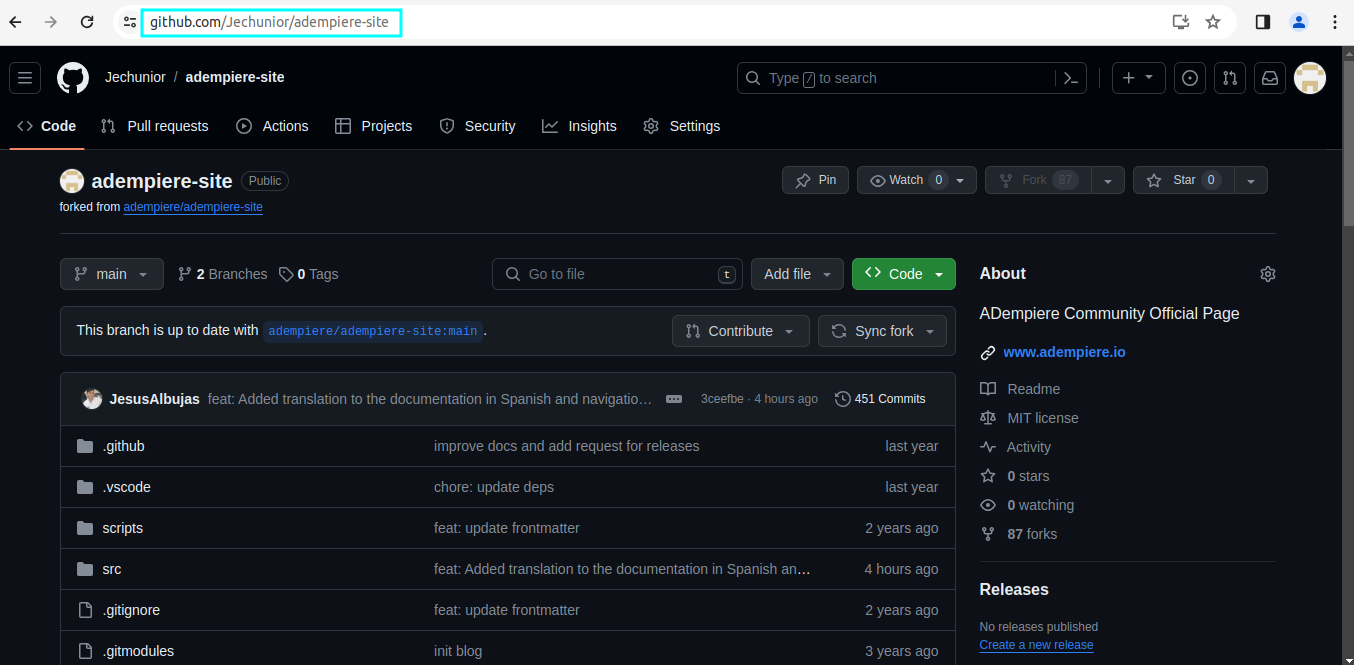
Task: Open the .vscode folder
Action: [126, 487]
